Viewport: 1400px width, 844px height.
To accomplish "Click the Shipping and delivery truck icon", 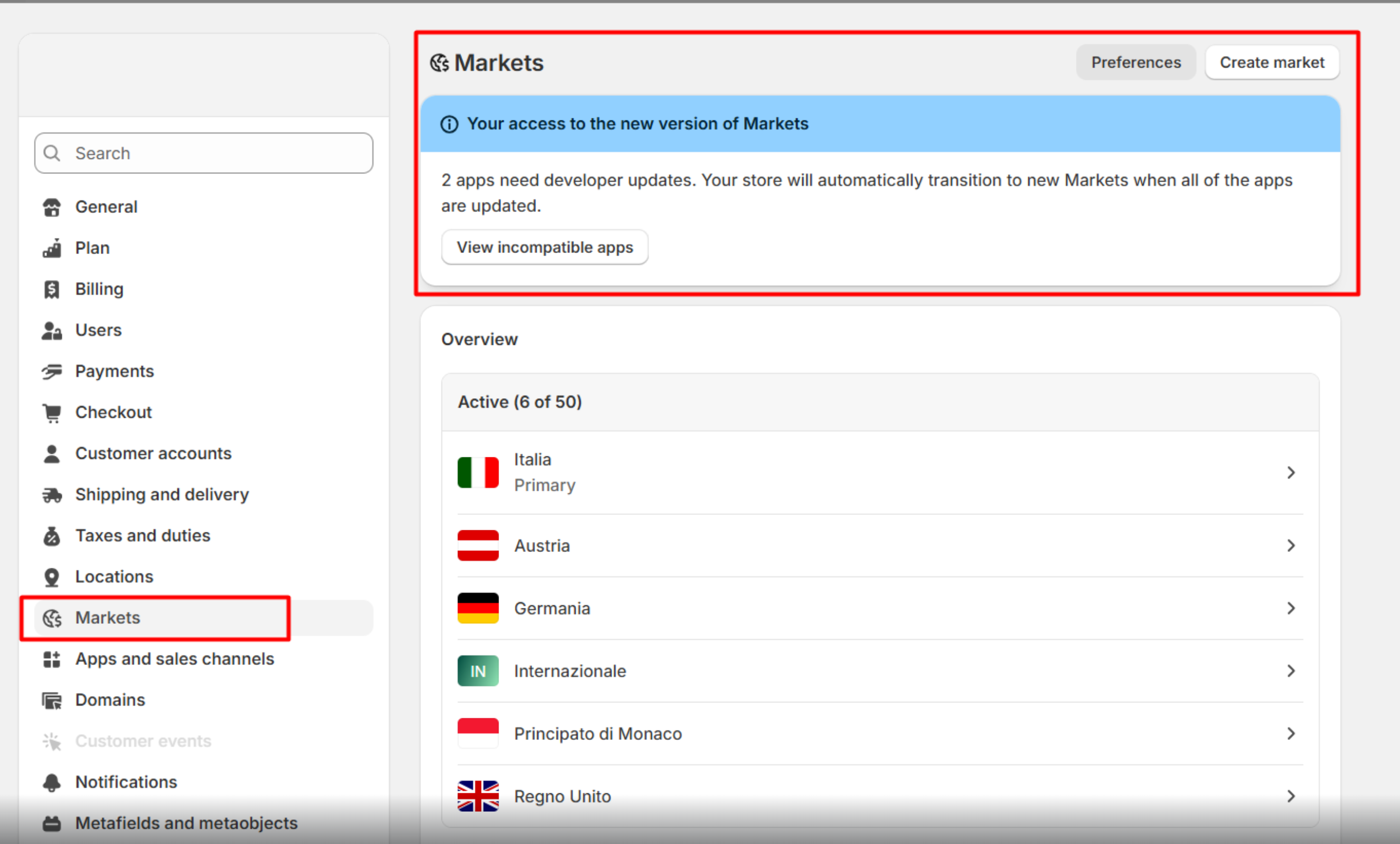I will point(52,495).
